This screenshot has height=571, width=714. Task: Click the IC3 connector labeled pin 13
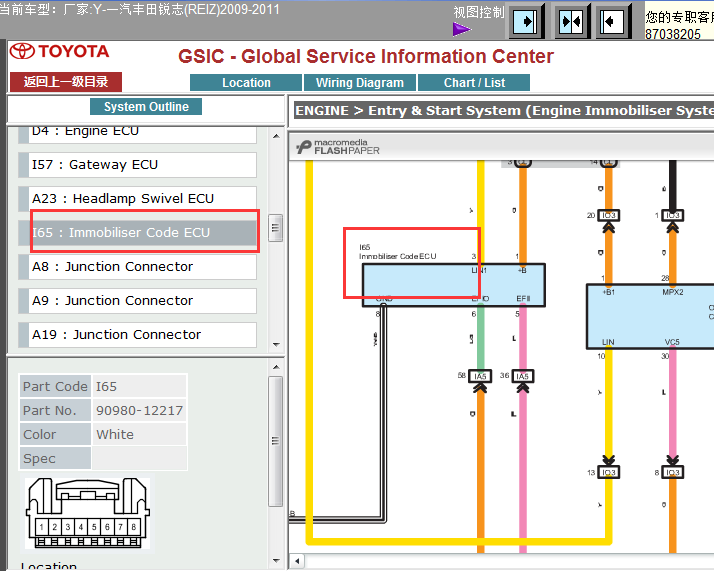(x=608, y=472)
